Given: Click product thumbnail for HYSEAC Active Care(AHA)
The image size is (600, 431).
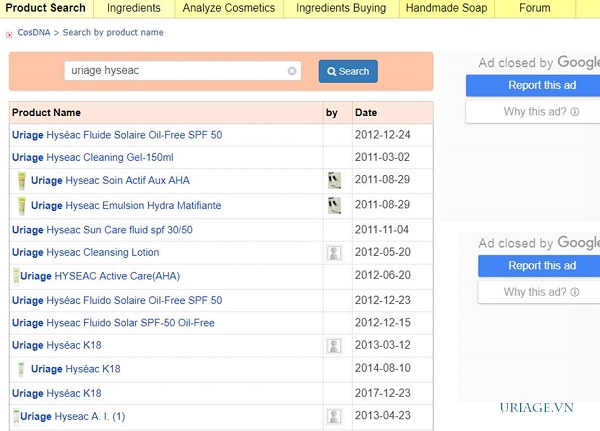Looking at the screenshot, I should click(x=16, y=276).
